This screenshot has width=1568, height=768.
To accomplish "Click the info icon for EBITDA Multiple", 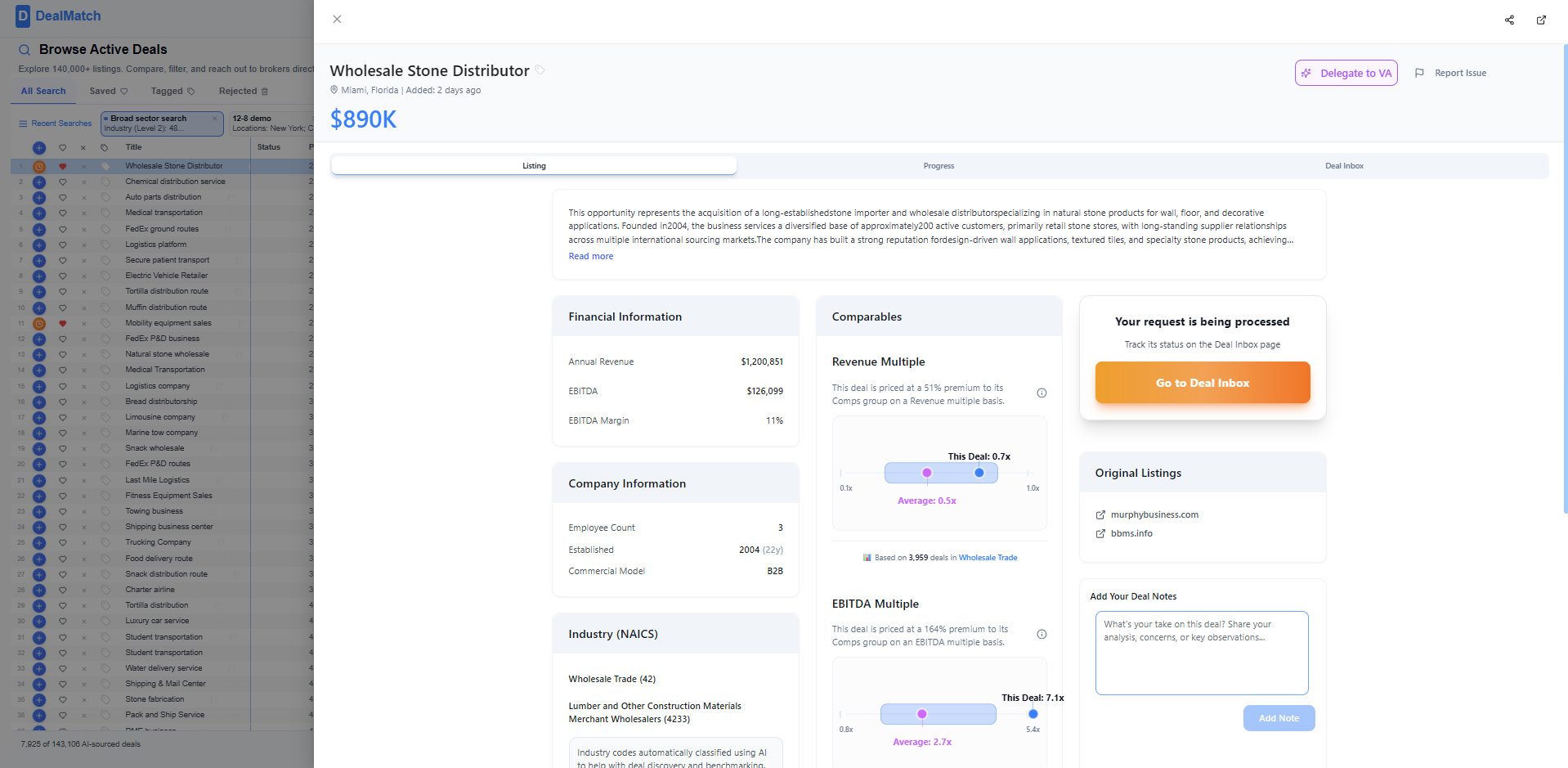I will pos(1042,635).
